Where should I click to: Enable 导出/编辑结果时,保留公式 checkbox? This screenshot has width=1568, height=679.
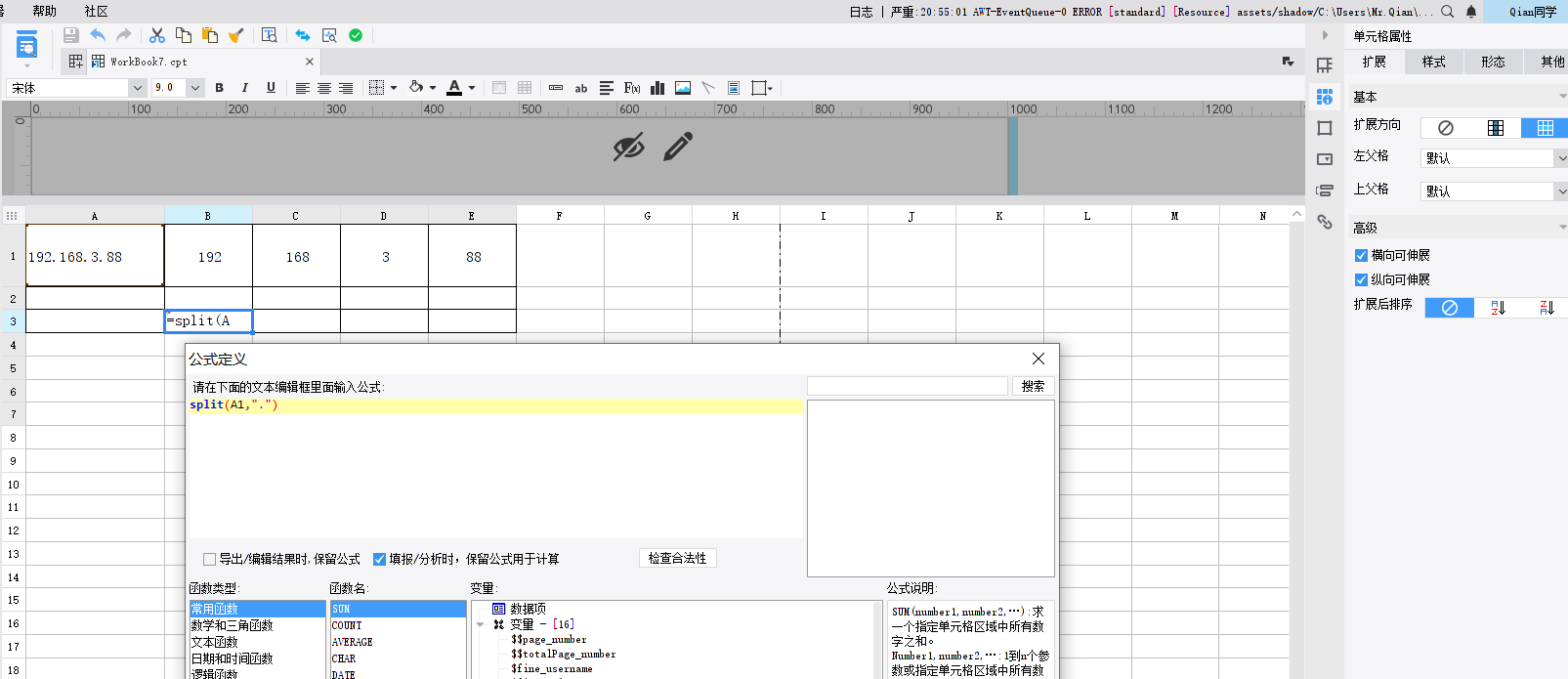[x=209, y=559]
